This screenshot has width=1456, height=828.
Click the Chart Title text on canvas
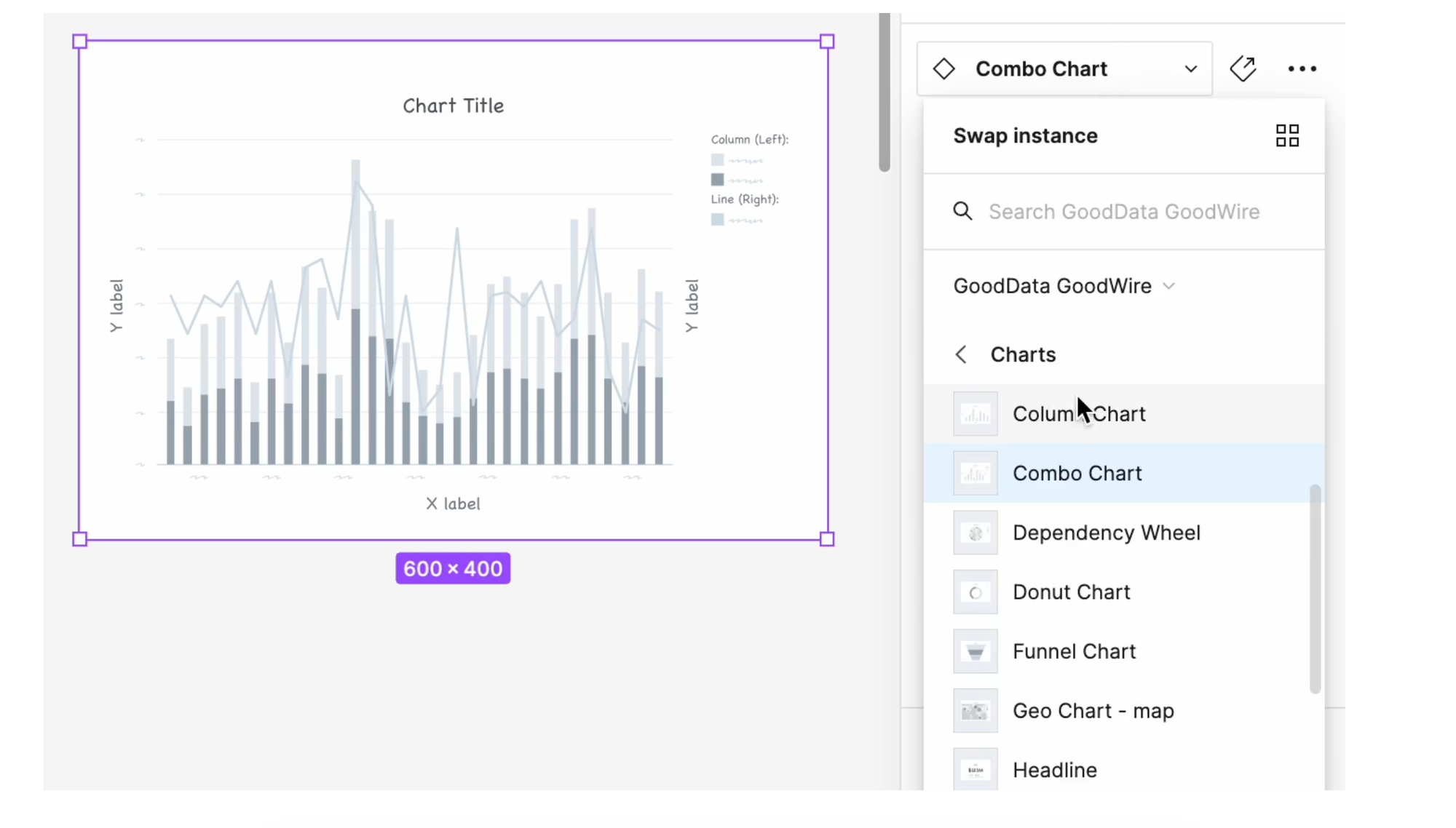[x=454, y=106]
